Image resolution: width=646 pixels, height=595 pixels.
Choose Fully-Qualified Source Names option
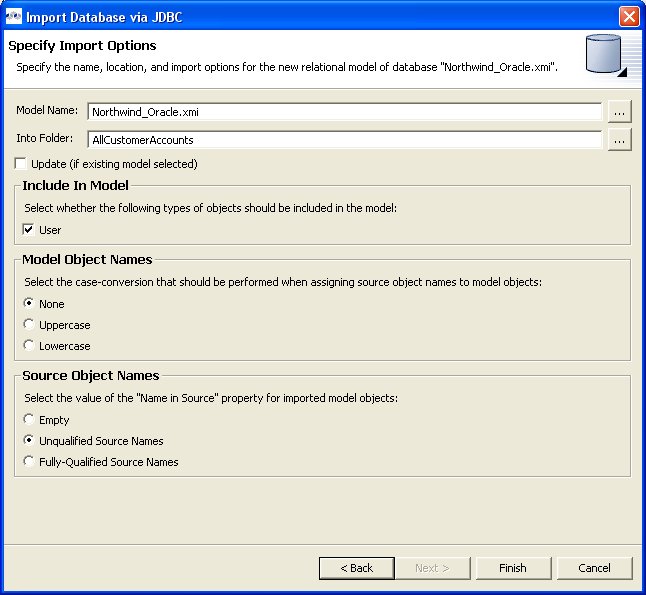point(29,462)
